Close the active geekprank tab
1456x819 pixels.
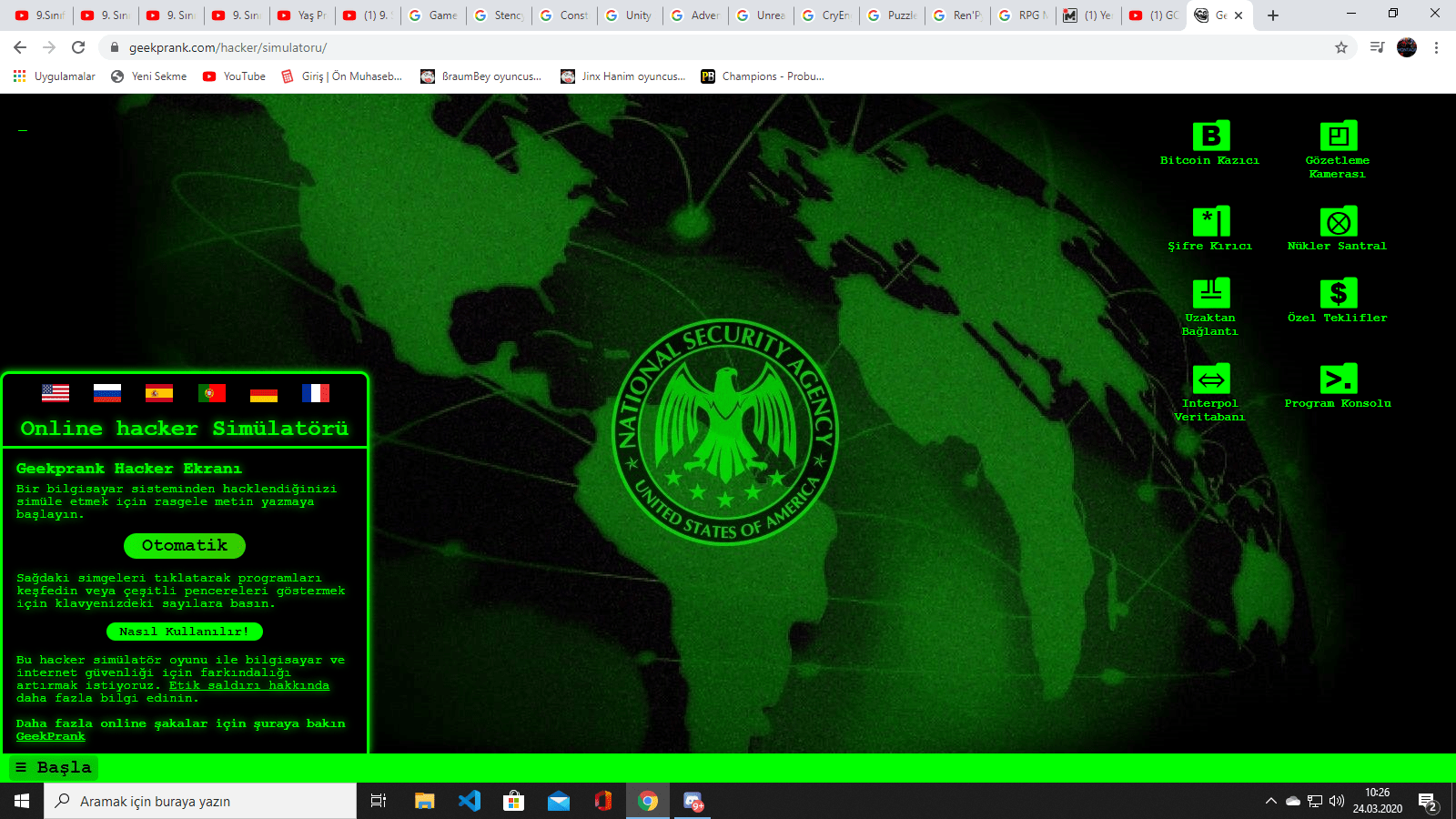[1239, 15]
